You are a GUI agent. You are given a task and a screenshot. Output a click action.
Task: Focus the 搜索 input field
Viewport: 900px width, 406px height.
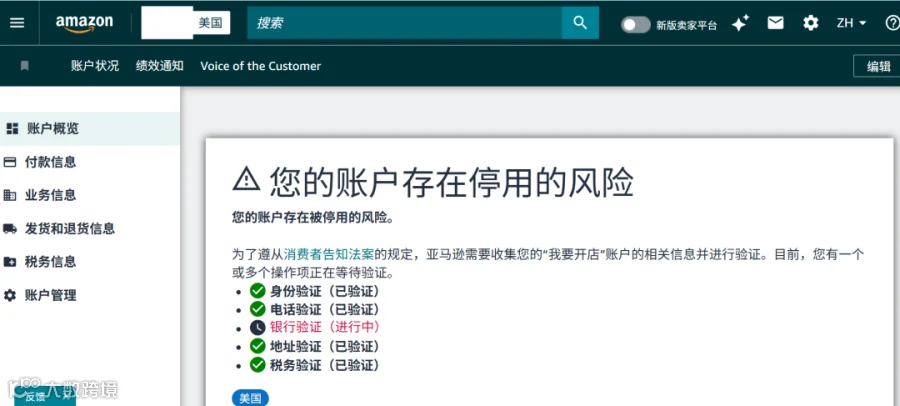404,23
